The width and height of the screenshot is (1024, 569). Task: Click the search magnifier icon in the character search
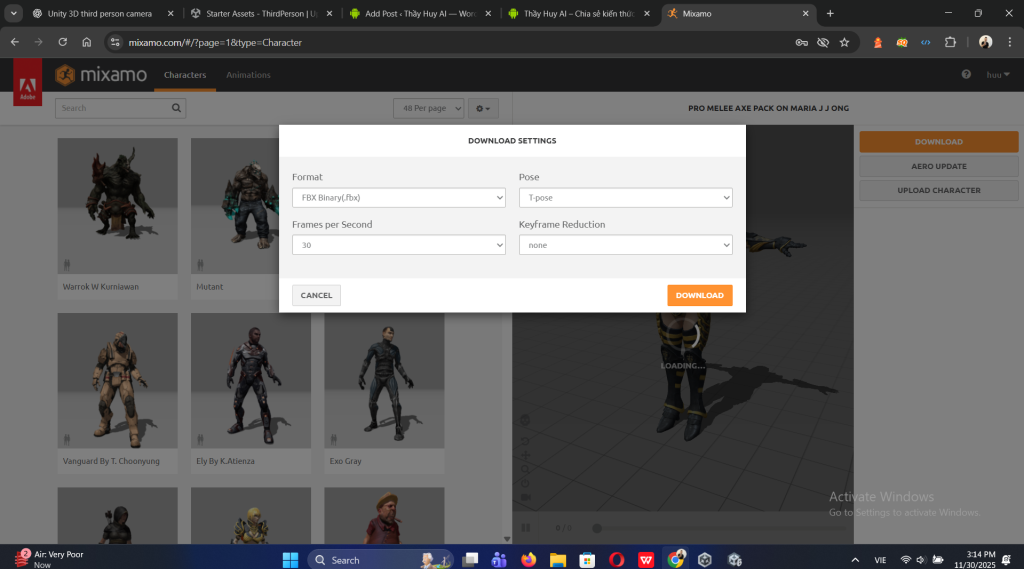(177, 108)
